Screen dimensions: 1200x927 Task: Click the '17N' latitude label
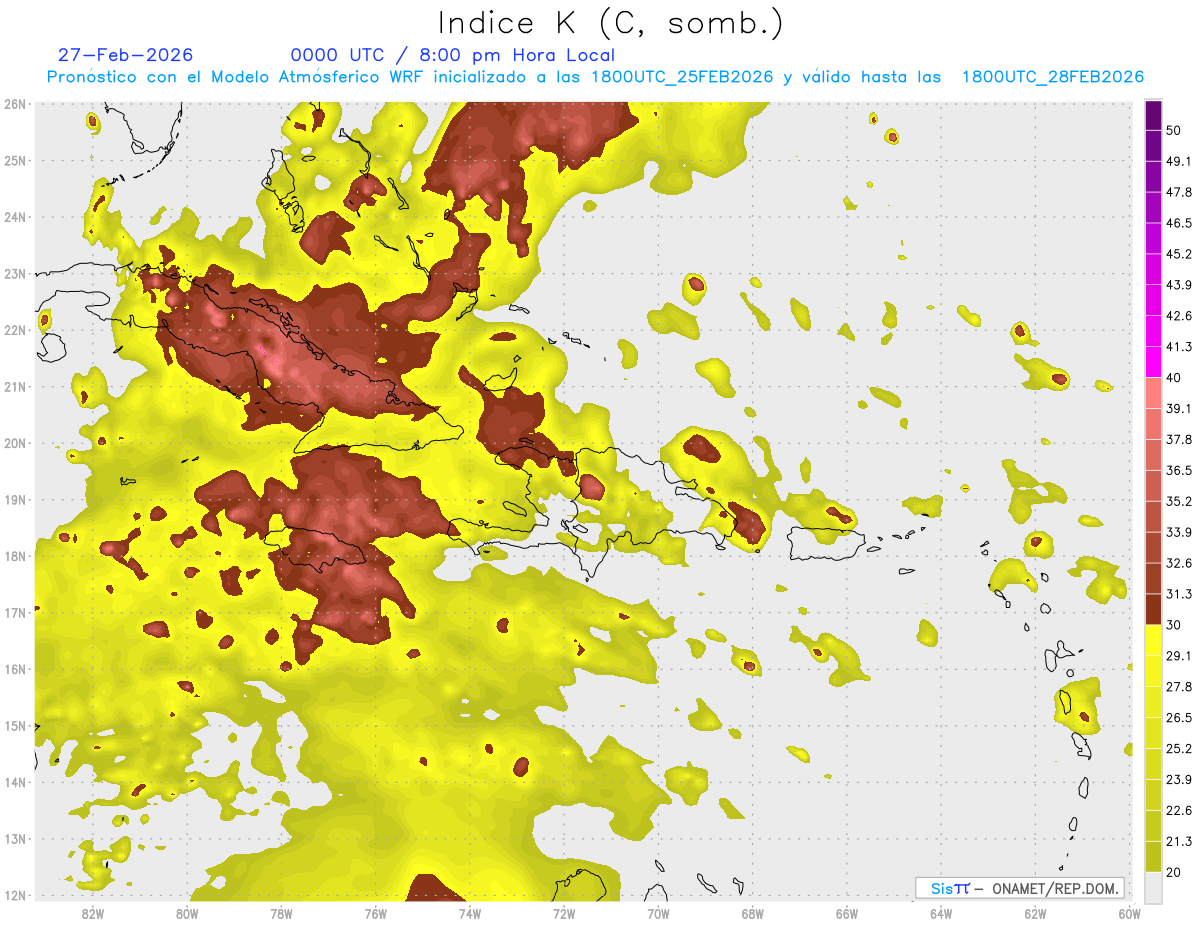pos(15,613)
